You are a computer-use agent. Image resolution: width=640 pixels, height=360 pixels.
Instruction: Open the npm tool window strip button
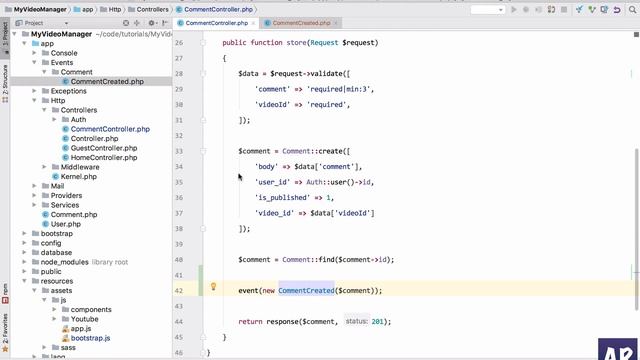coord(5,293)
